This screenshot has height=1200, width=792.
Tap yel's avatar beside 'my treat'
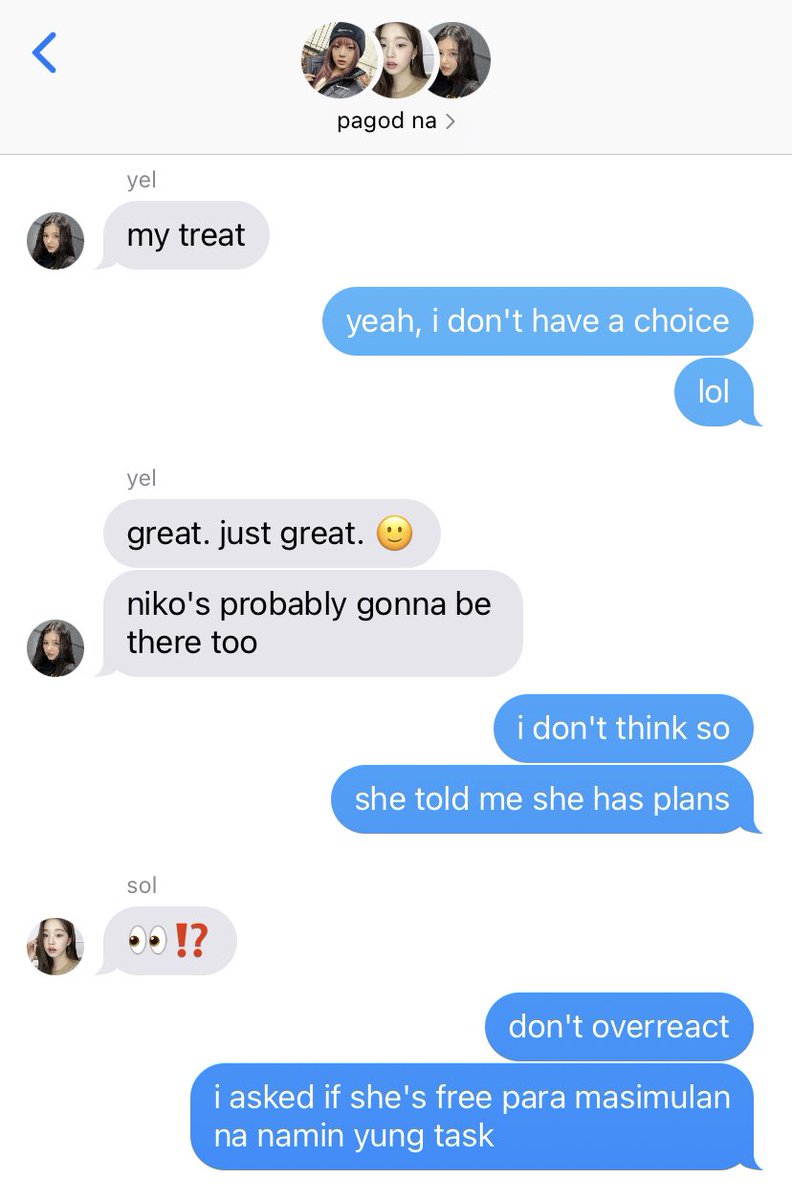(x=55, y=241)
